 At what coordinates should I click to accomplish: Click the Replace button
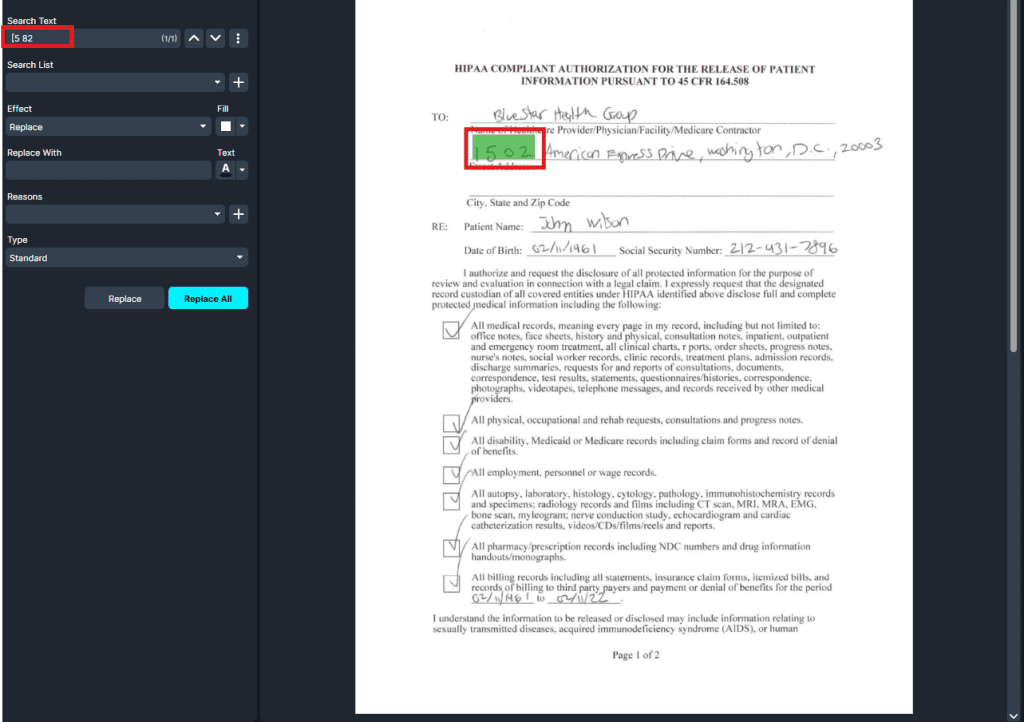tap(125, 298)
